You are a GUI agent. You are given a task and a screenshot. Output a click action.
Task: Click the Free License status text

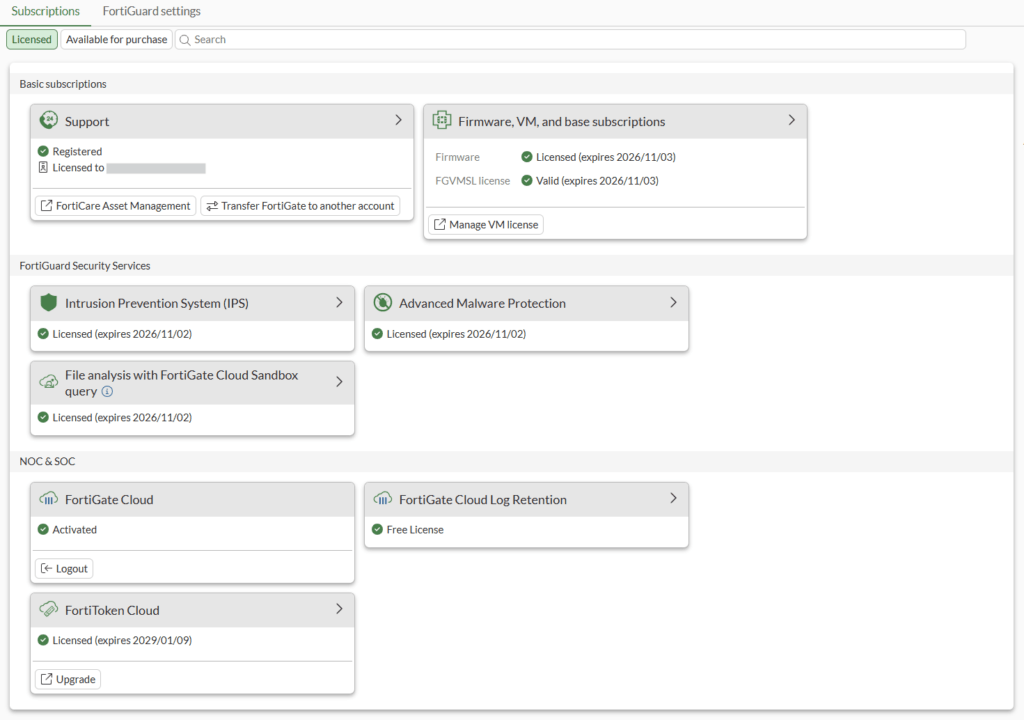tap(415, 529)
